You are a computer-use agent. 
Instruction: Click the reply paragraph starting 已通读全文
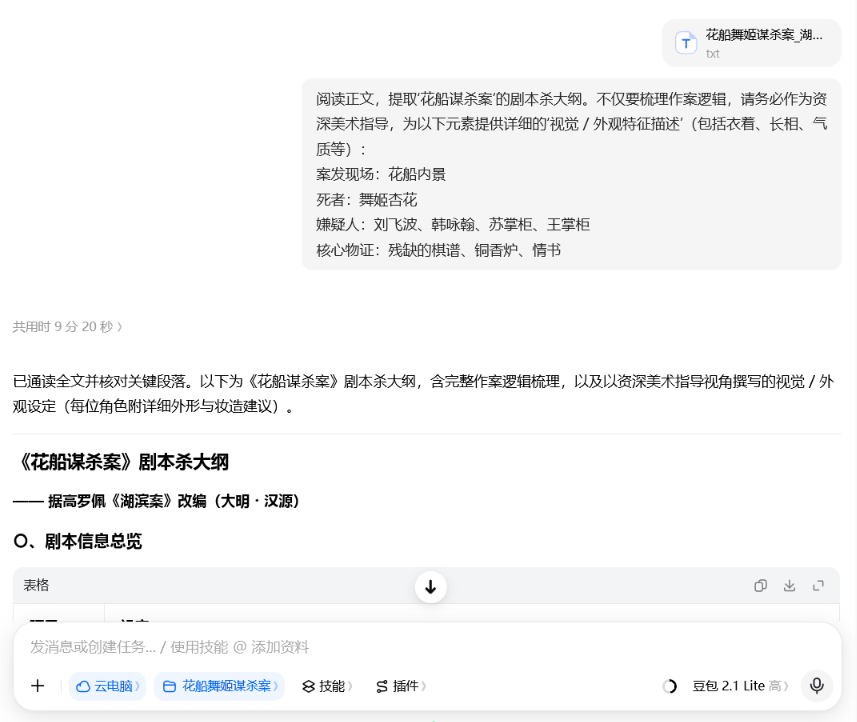coord(423,394)
